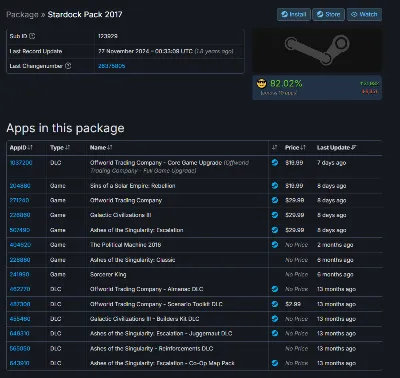
Task: Sort table by Last Update column
Action: point(336,148)
